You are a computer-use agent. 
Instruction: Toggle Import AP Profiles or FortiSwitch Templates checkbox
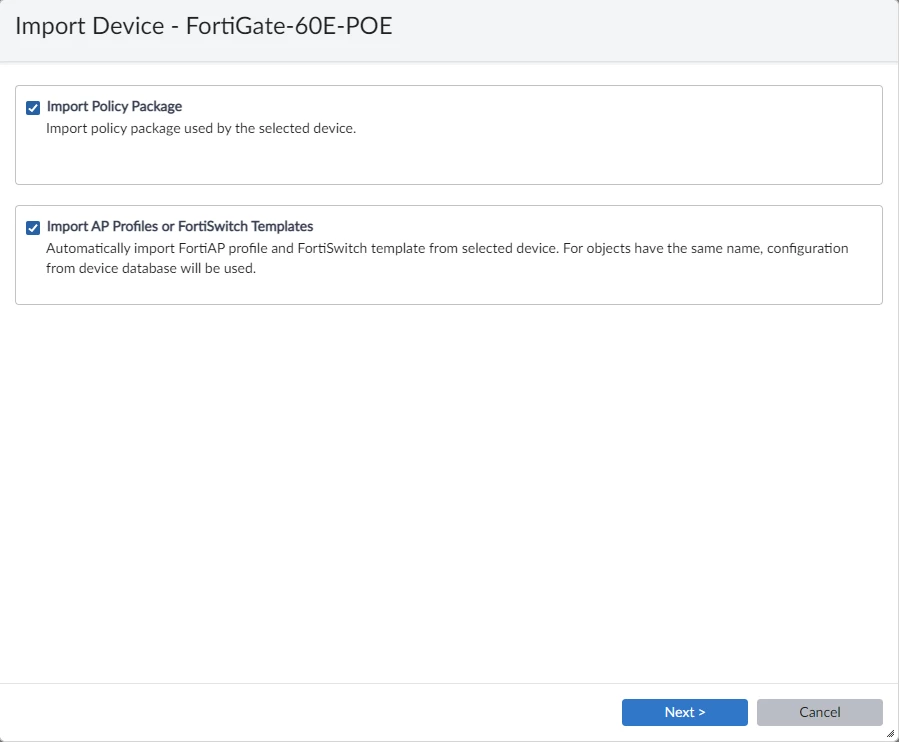click(33, 228)
